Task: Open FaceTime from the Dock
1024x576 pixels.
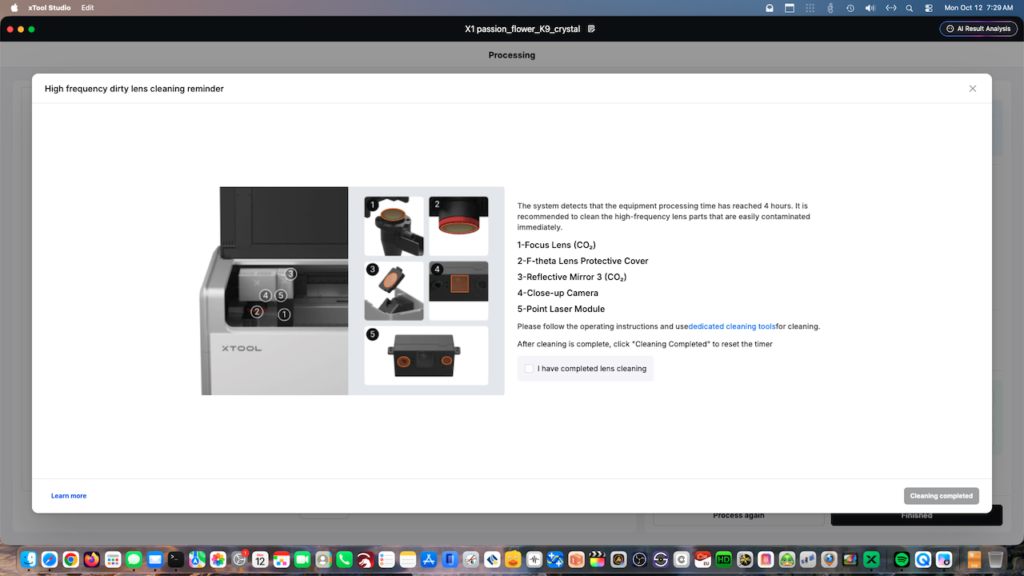Action: point(302,560)
